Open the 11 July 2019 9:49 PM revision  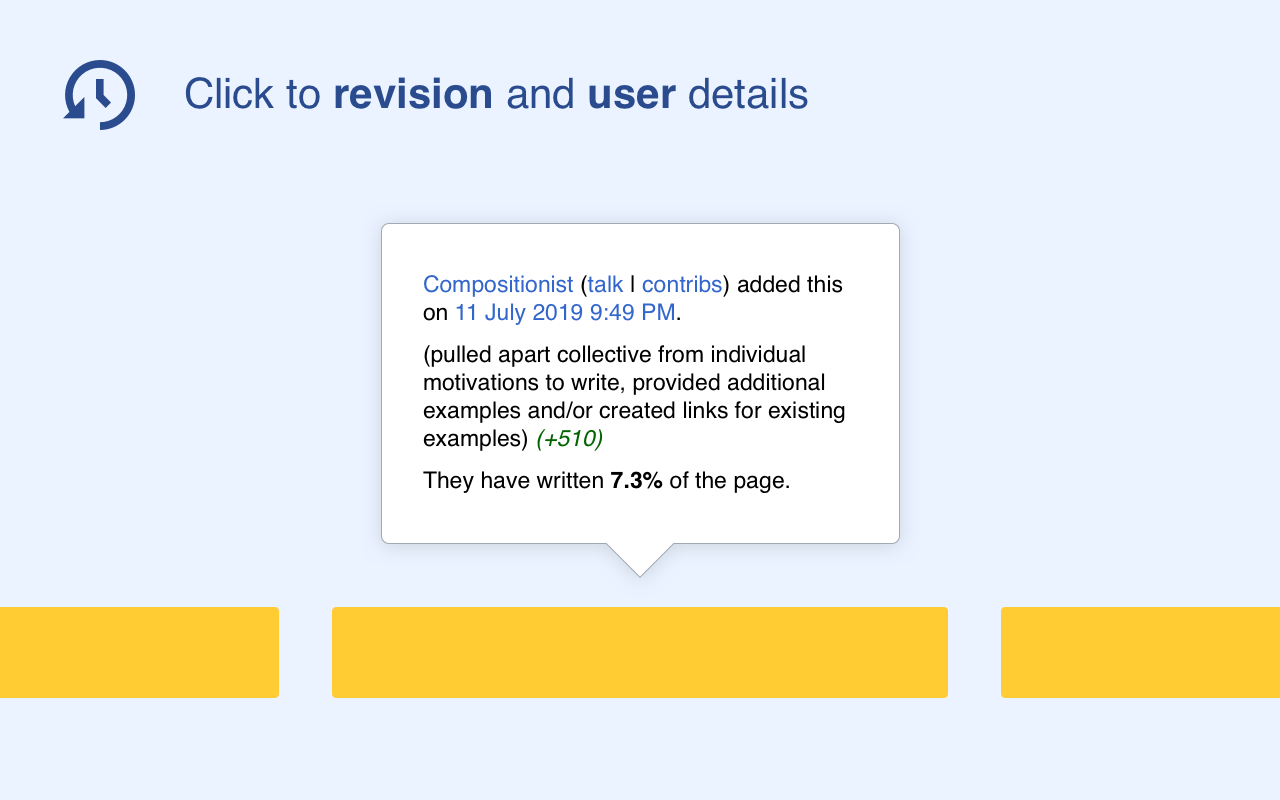565,313
